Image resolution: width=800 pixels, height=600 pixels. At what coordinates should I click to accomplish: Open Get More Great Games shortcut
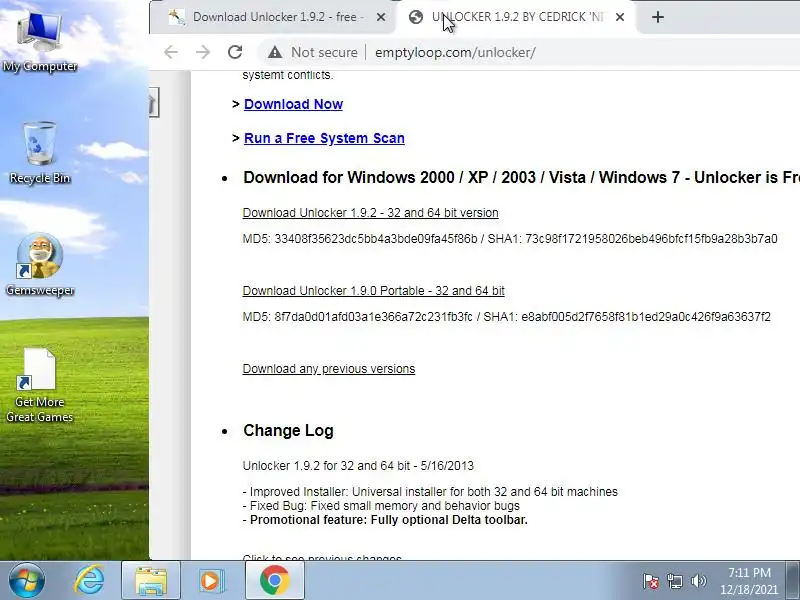coord(40,385)
